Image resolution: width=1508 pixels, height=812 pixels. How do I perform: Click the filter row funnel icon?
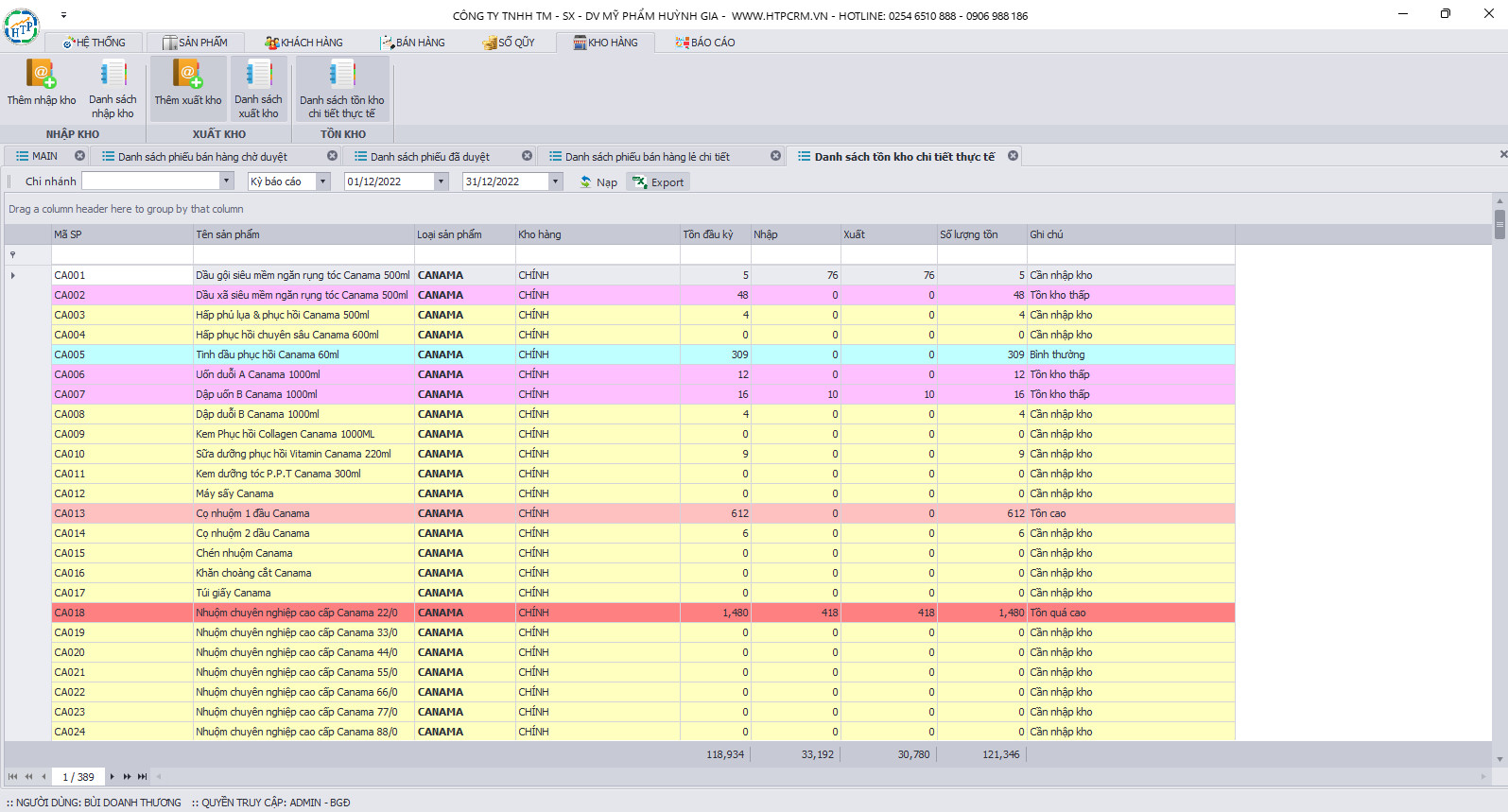pos(12,255)
